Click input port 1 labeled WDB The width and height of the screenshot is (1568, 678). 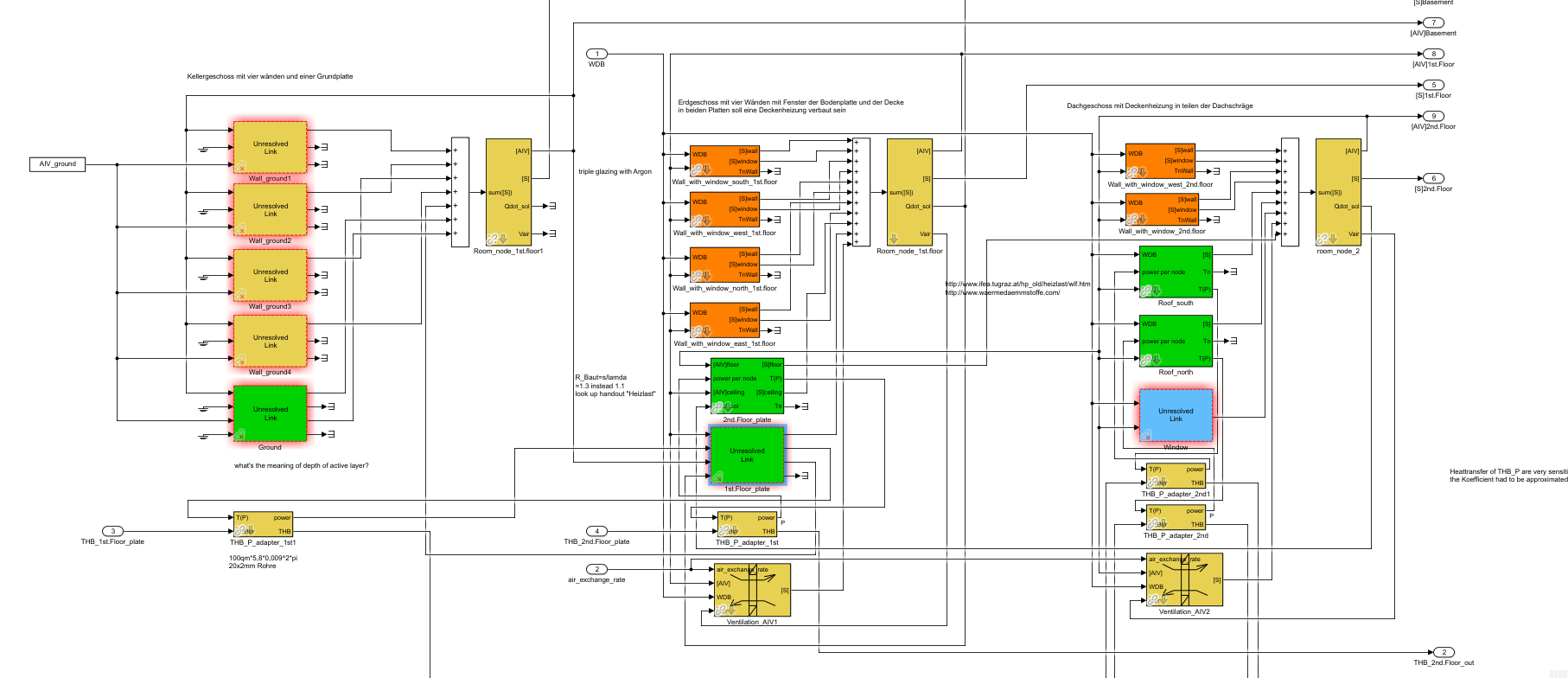(x=596, y=54)
